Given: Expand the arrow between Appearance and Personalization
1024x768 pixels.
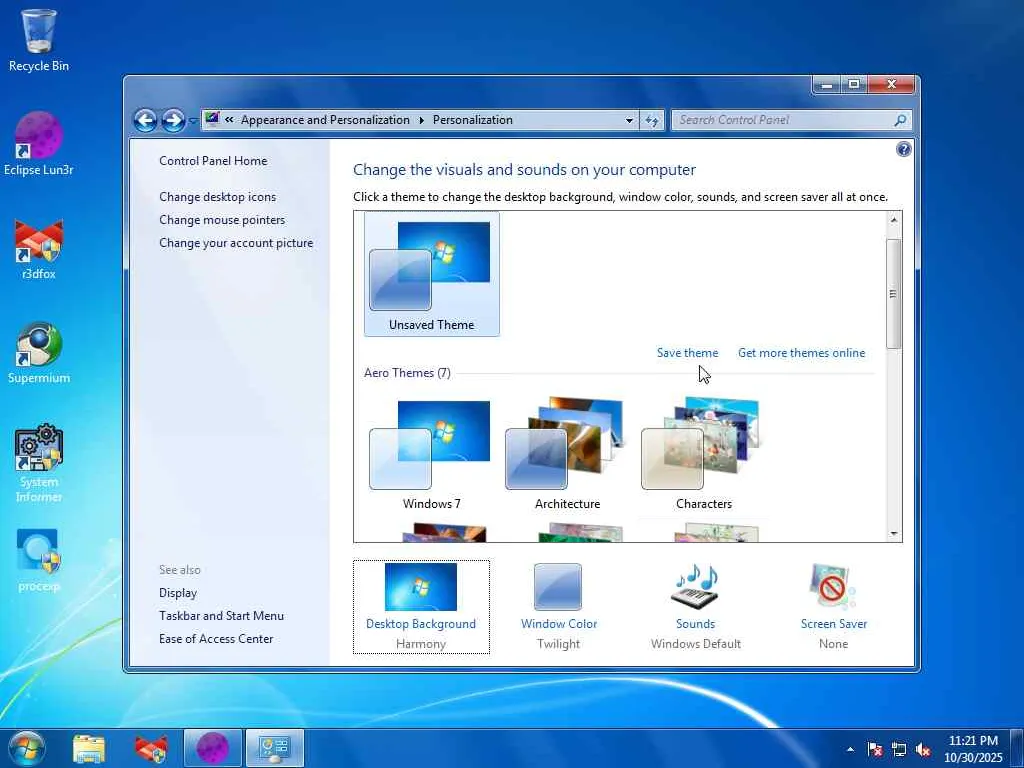Looking at the screenshot, I should tap(421, 120).
